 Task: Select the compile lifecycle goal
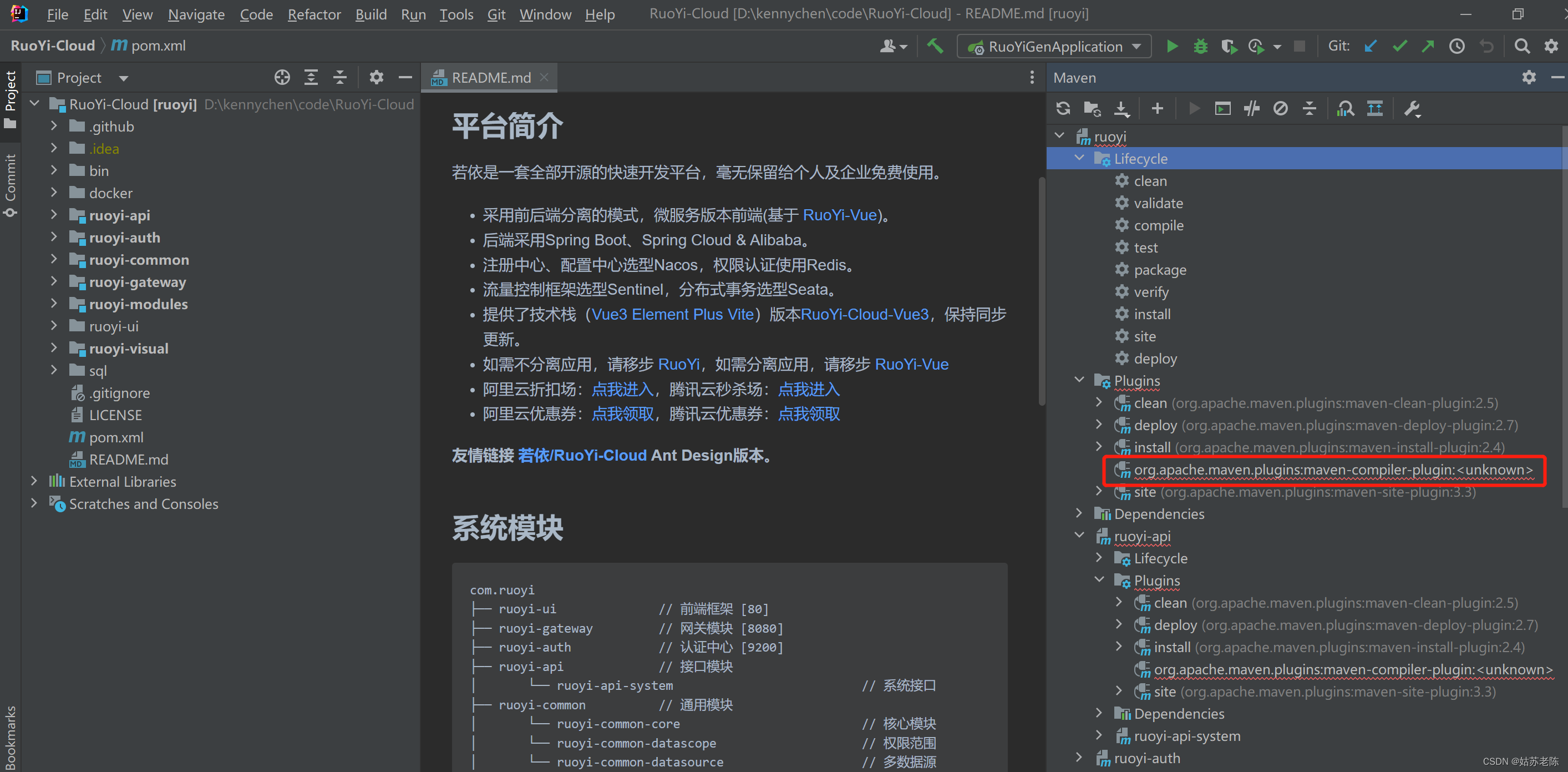(1158, 225)
